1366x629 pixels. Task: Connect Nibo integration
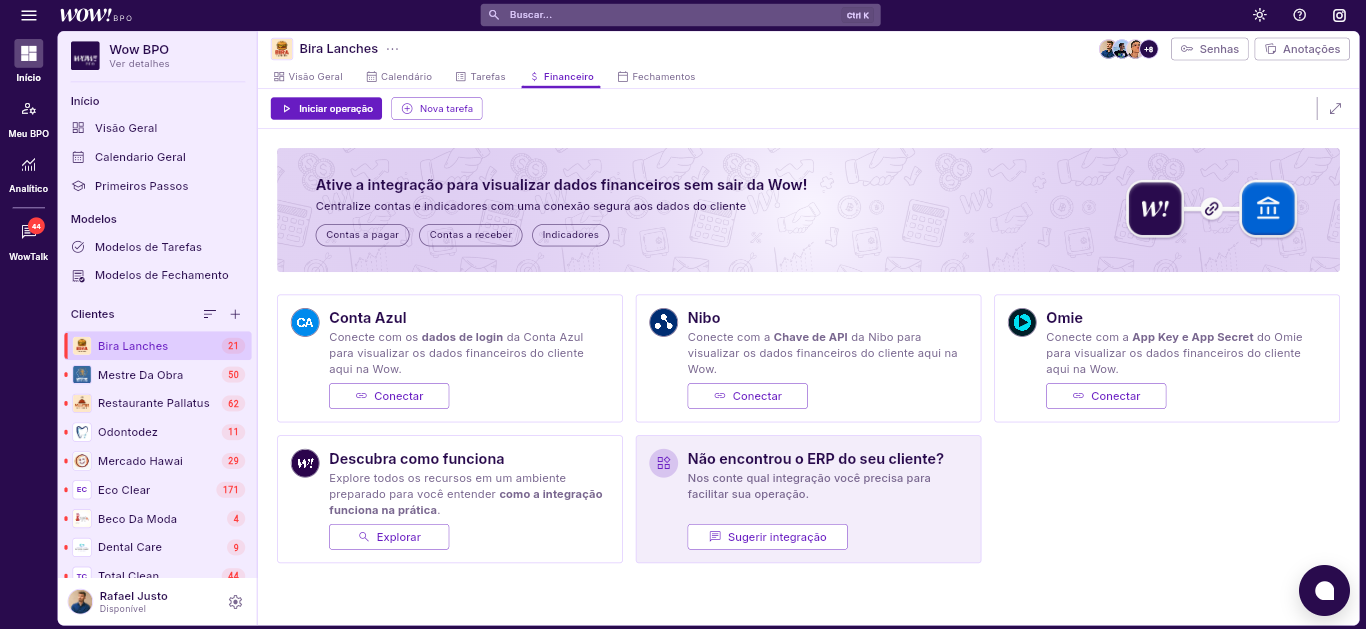(x=747, y=396)
